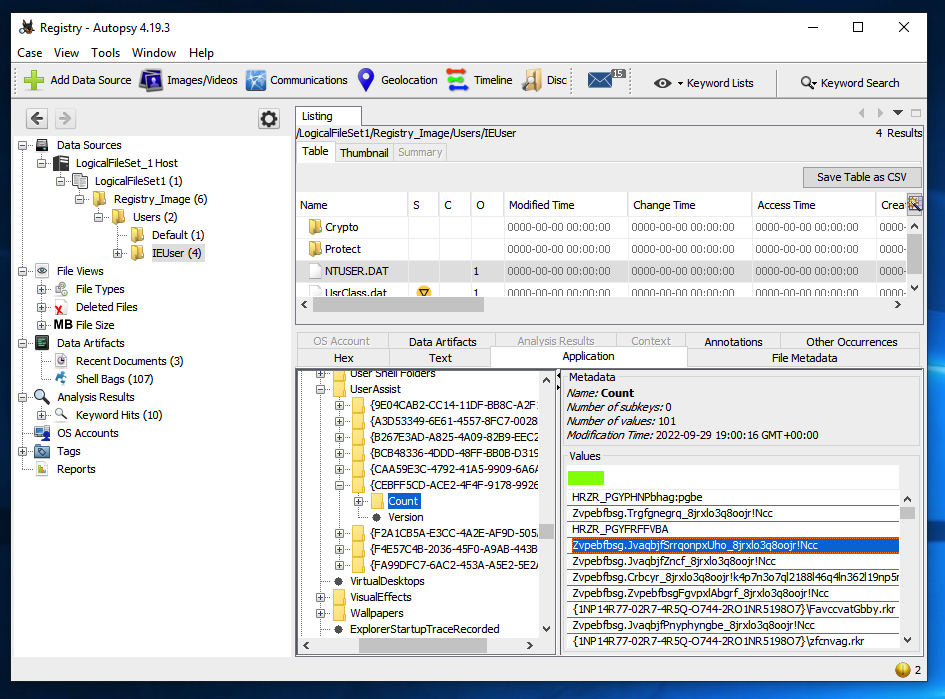
Task: Click Save Table as CSV button
Action: click(x=861, y=177)
